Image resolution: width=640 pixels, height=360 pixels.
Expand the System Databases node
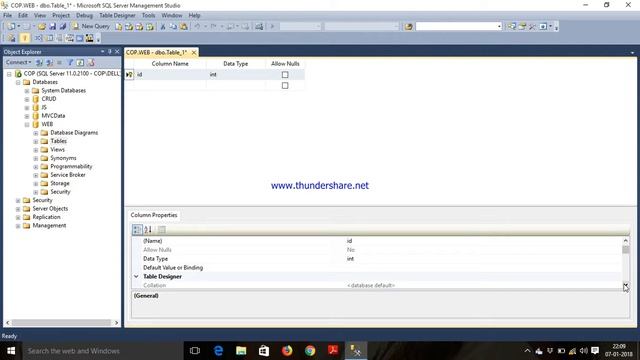coord(27,91)
